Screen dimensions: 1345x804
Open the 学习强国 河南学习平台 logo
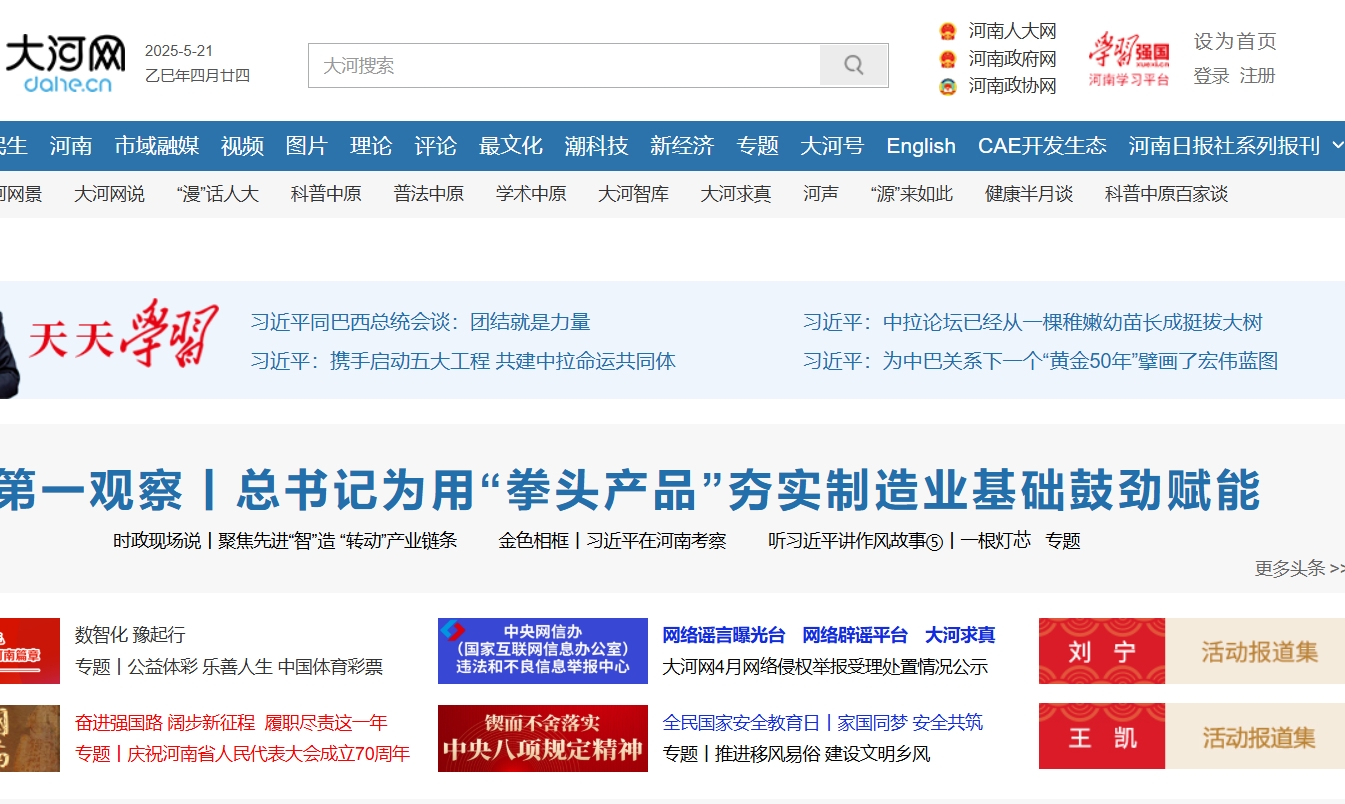[x=1129, y=59]
